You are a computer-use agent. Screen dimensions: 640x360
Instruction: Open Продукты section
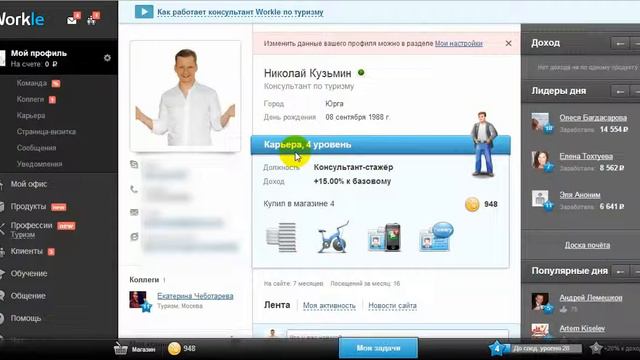(x=28, y=207)
